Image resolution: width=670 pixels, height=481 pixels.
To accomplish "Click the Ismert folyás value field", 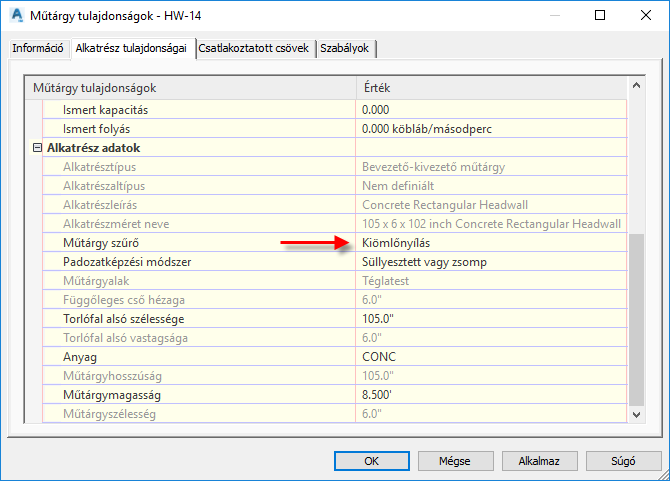I will pyautogui.click(x=490, y=128).
